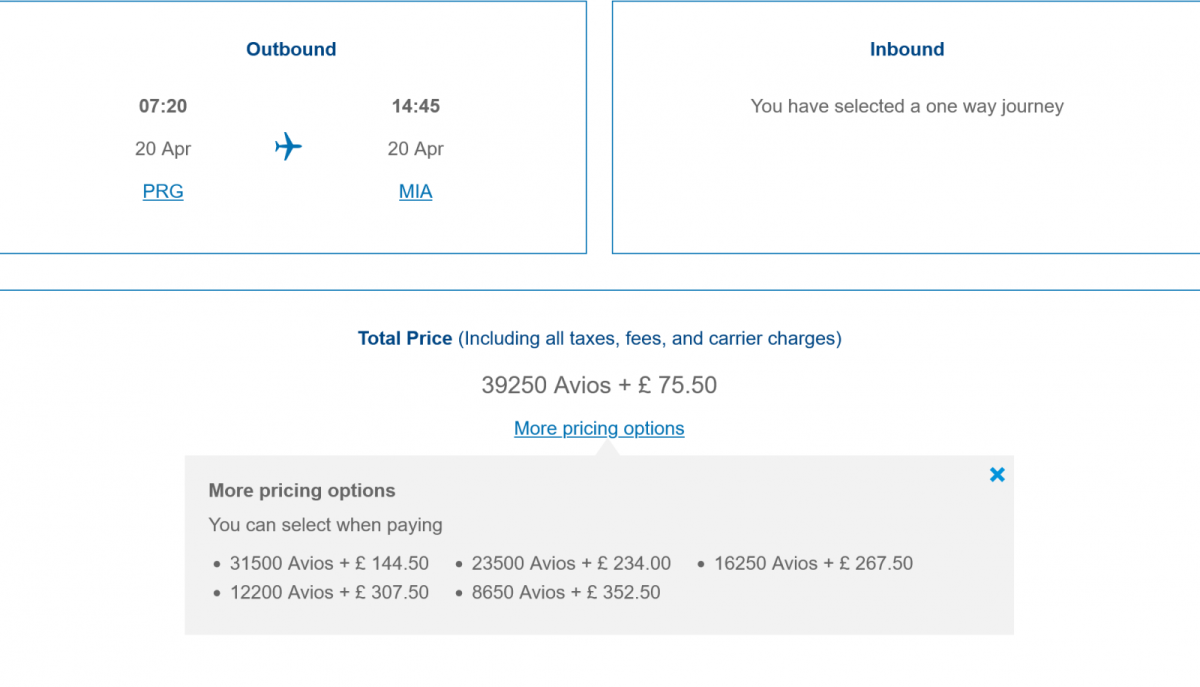This screenshot has height=687, width=1200.
Task: Click the More pricing options link
Action: tap(599, 428)
